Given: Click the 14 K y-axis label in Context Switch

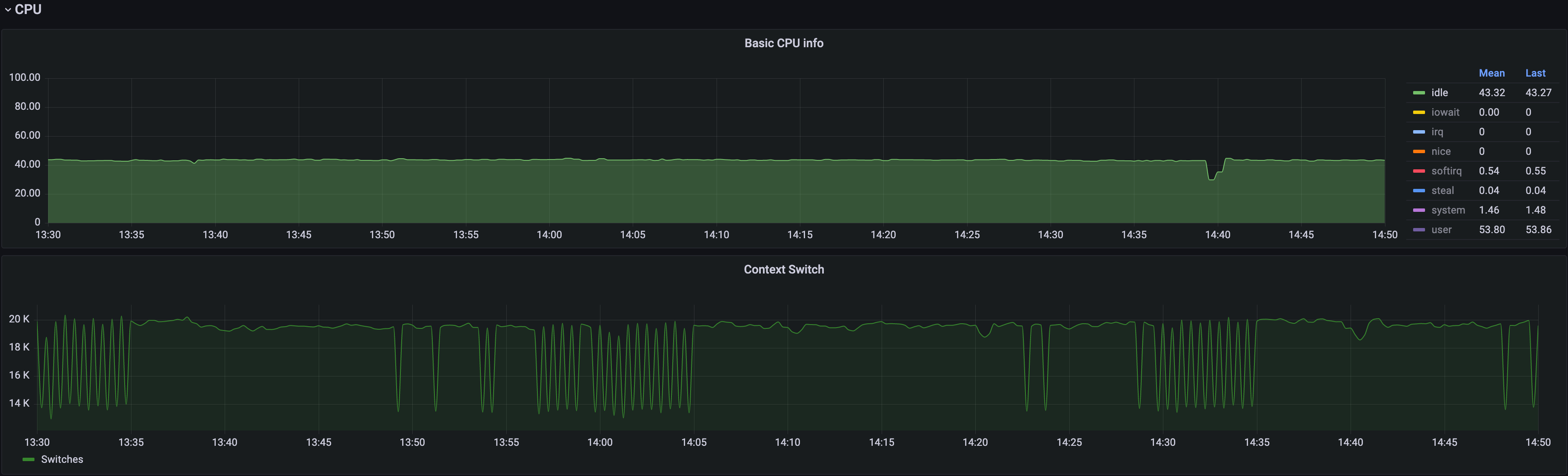Looking at the screenshot, I should (x=19, y=403).
